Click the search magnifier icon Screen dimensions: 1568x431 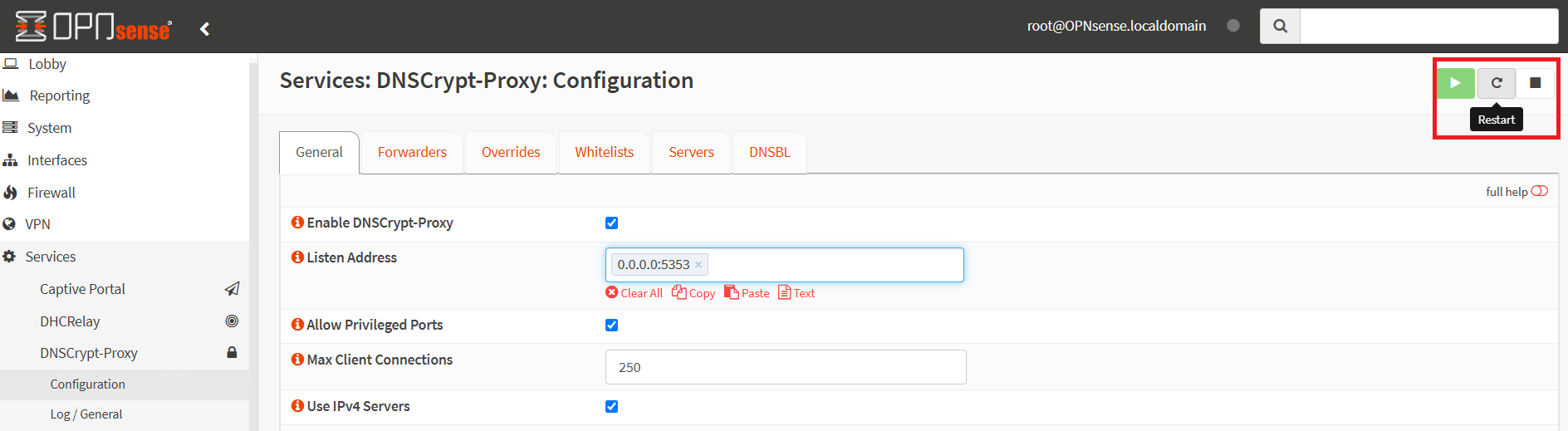click(x=1280, y=27)
